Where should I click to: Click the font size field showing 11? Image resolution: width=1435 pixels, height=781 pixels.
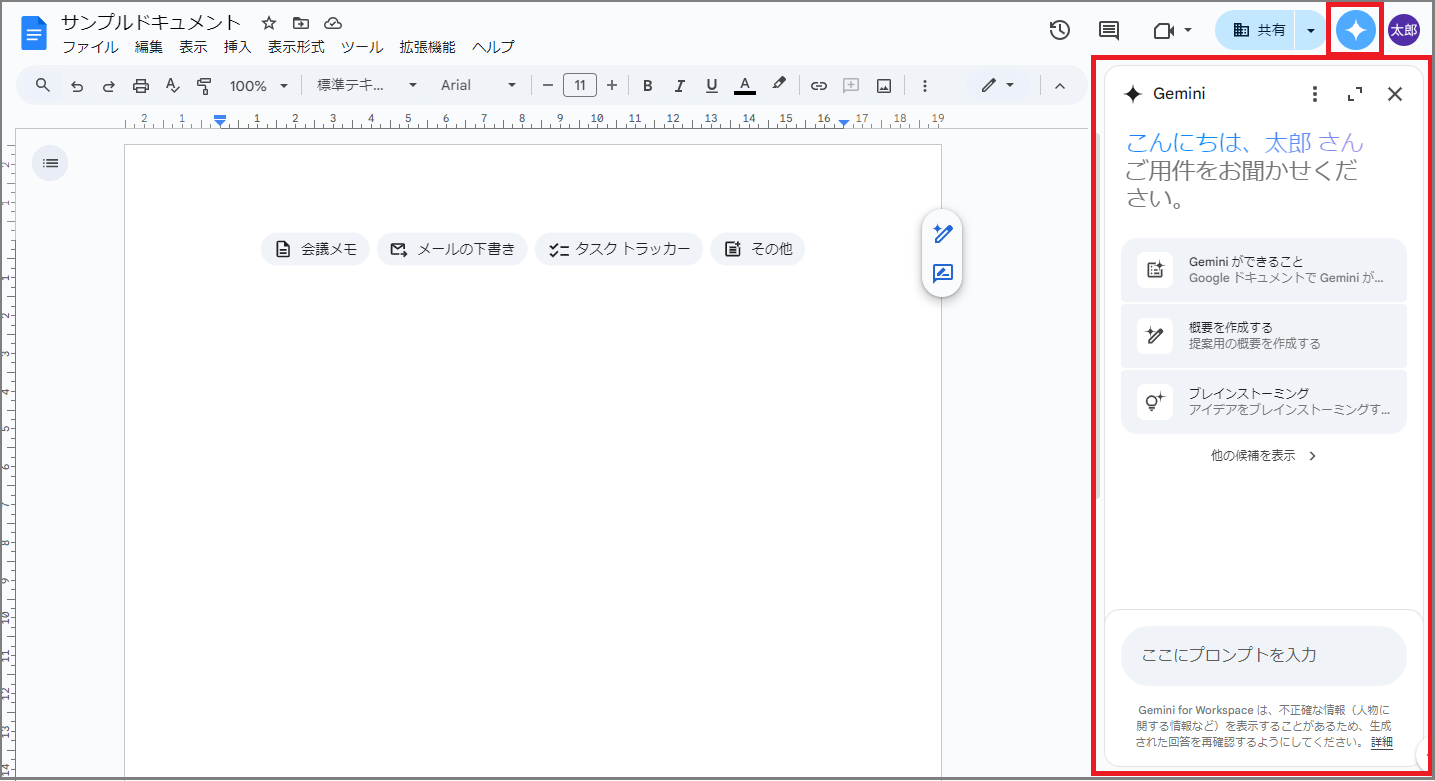click(x=580, y=85)
